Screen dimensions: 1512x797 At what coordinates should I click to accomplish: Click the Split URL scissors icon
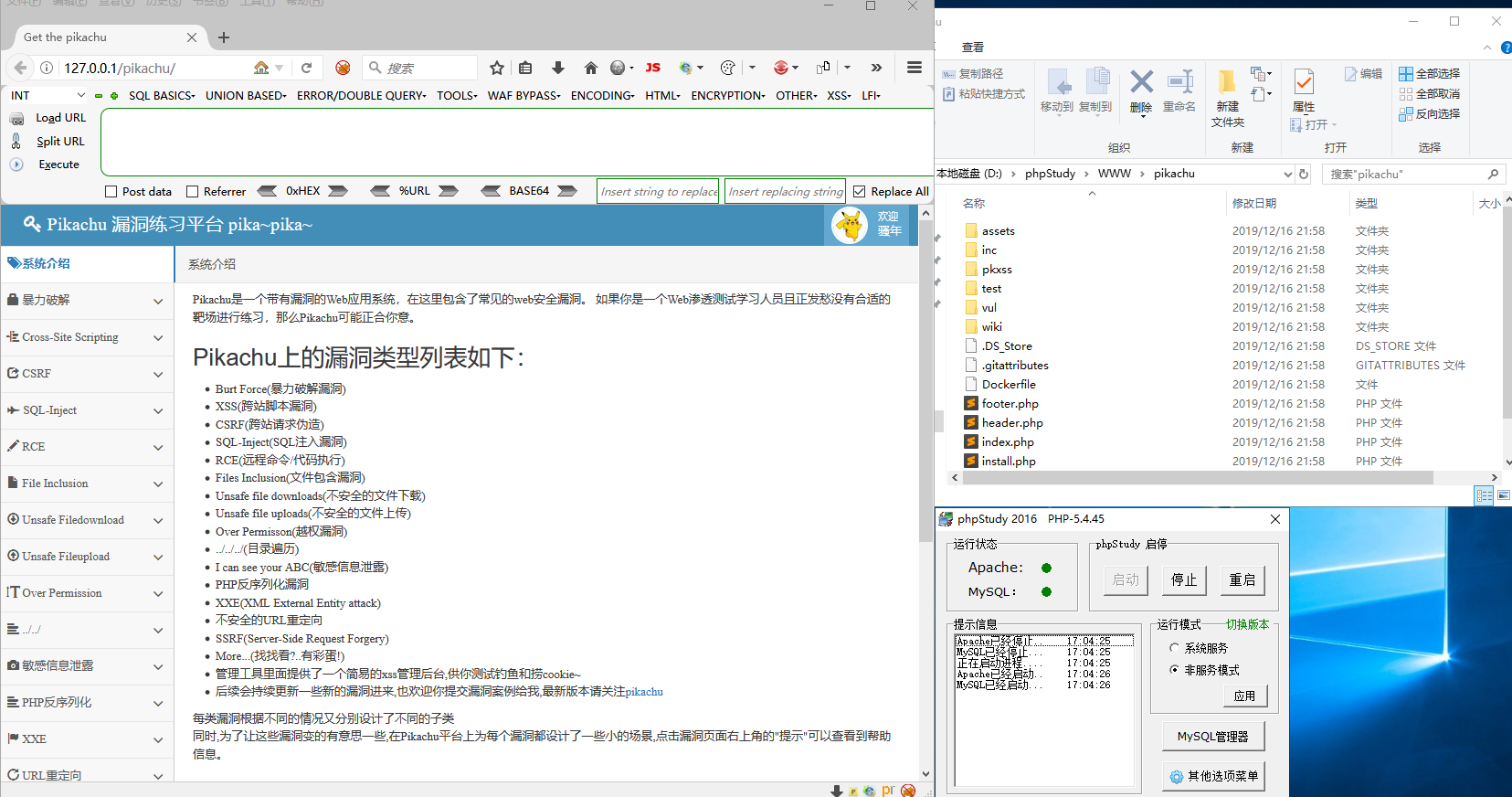16,141
